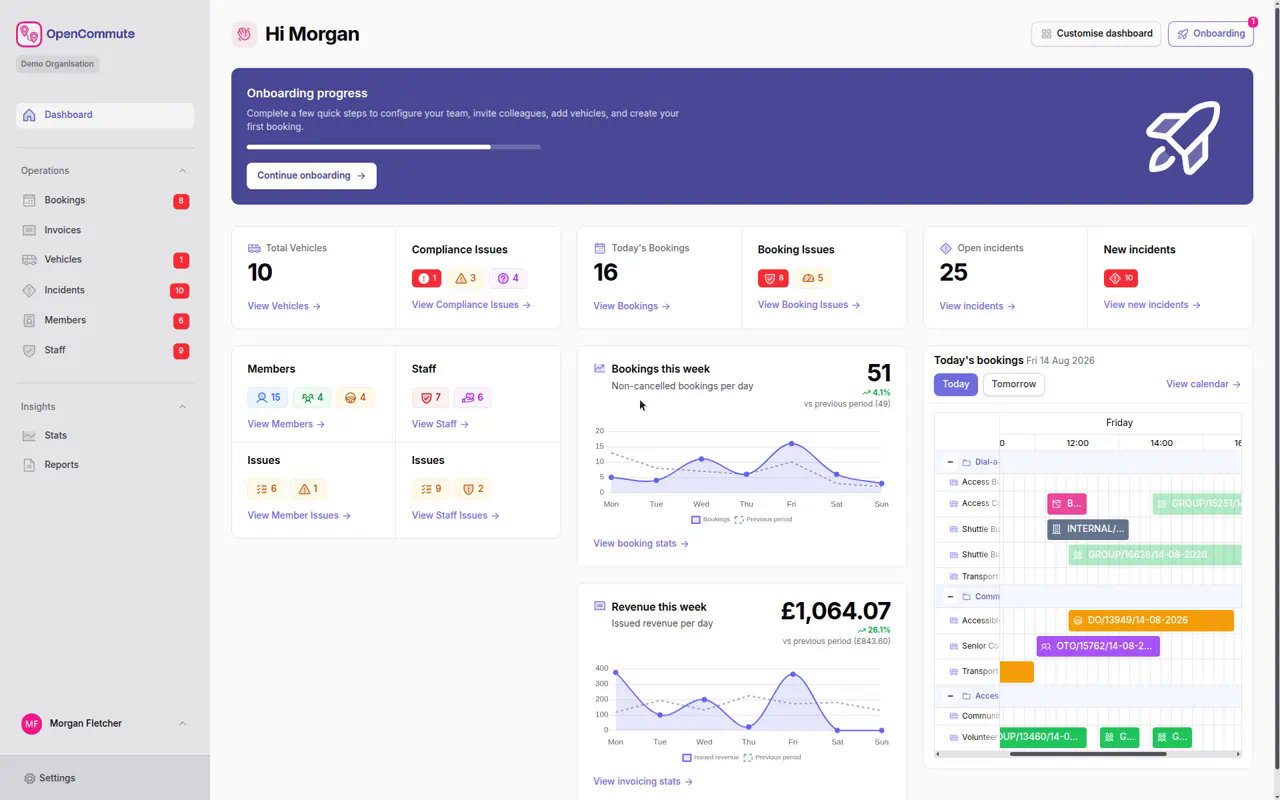Viewport: 1280px width, 800px height.
Task: Open the purple OTO/15762 booking block
Action: [1098, 646]
